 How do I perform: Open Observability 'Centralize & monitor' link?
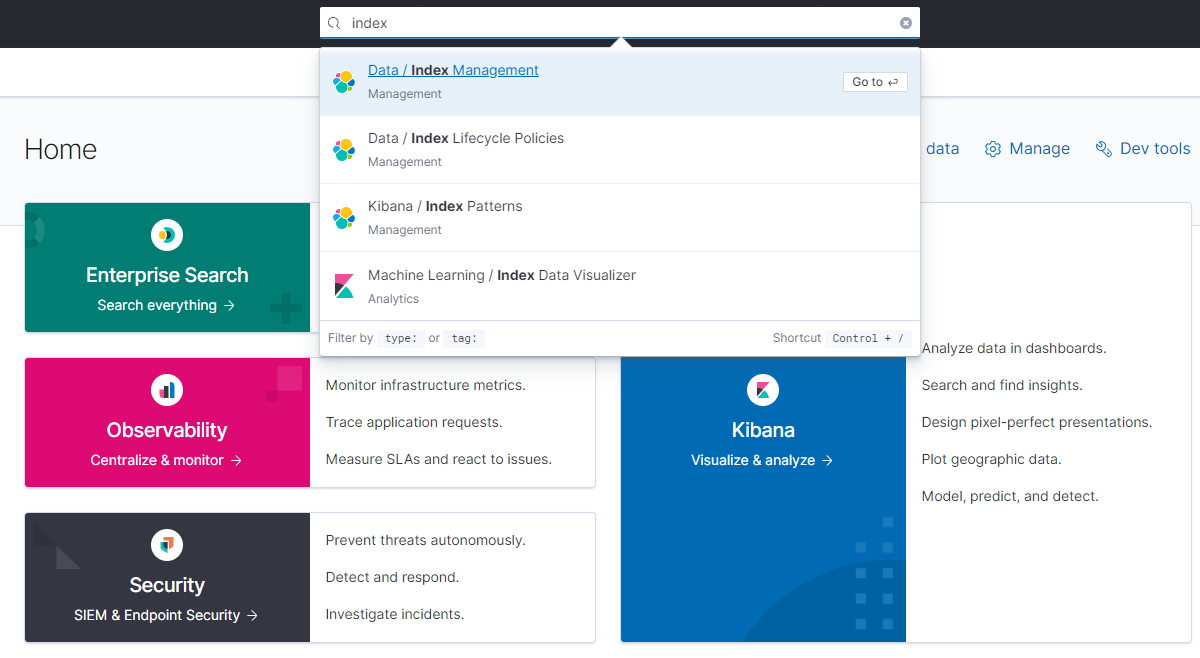[x=166, y=460]
